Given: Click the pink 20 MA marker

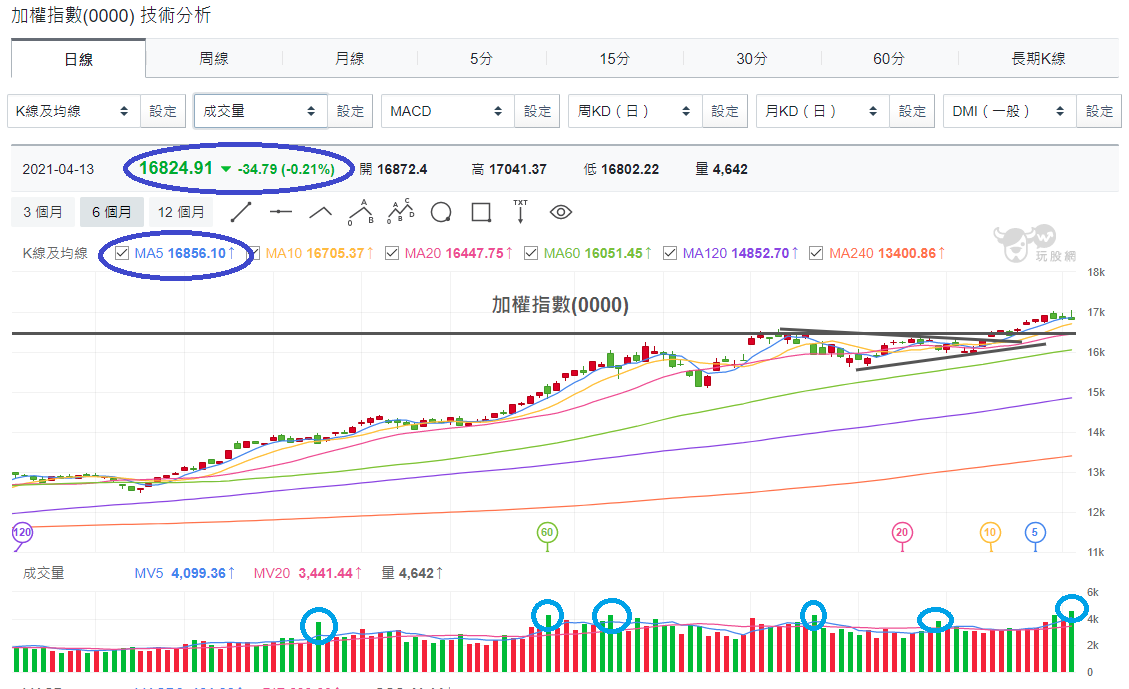Looking at the screenshot, I should click(x=902, y=533).
